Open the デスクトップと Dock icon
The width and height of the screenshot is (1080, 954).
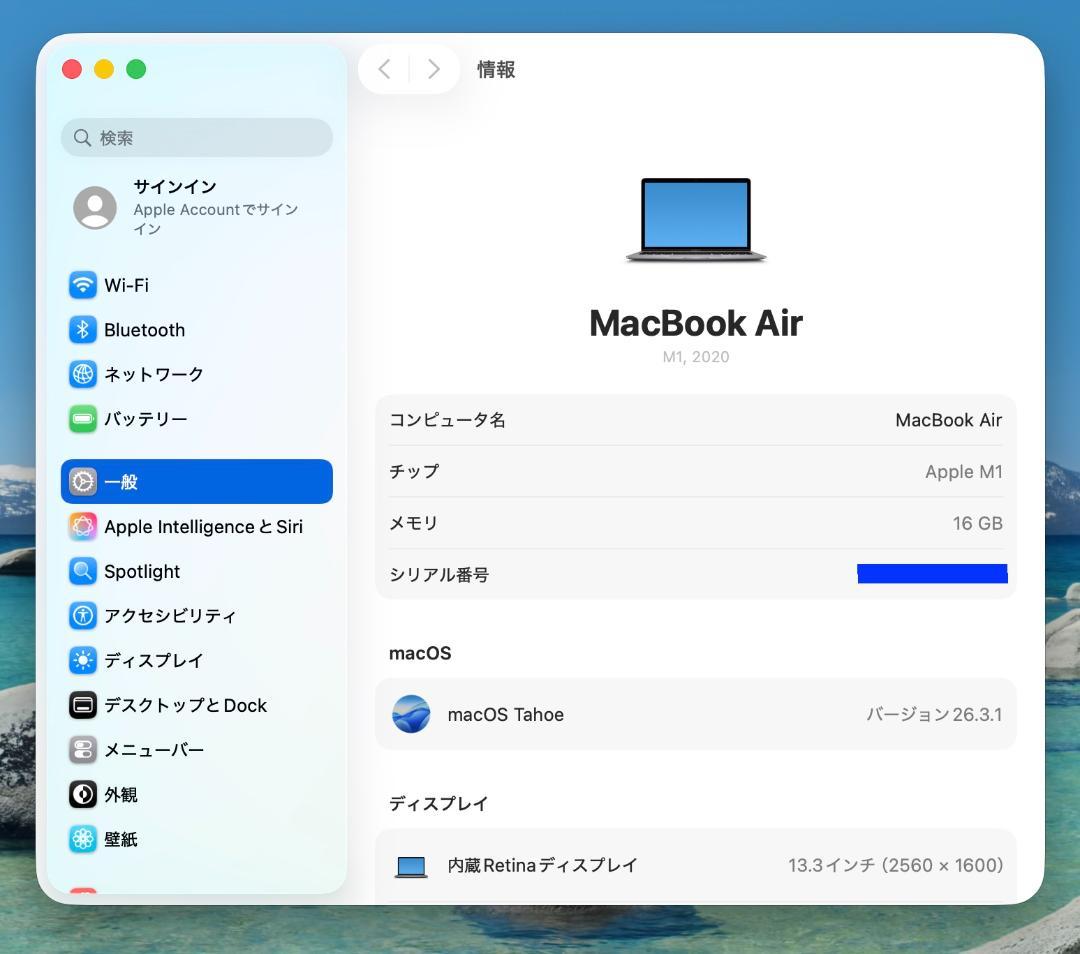pos(83,705)
